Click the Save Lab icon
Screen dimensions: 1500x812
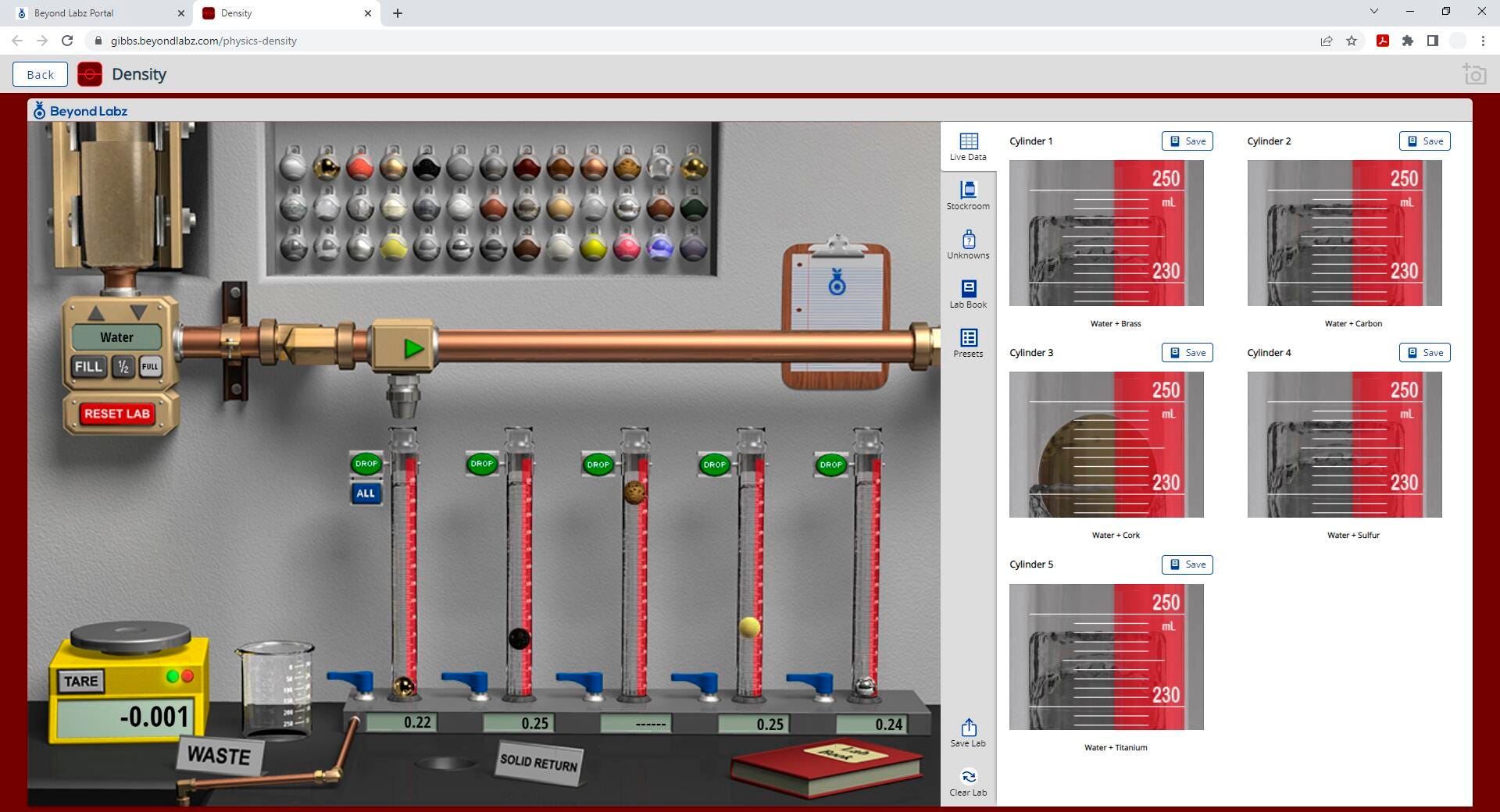[x=968, y=732]
